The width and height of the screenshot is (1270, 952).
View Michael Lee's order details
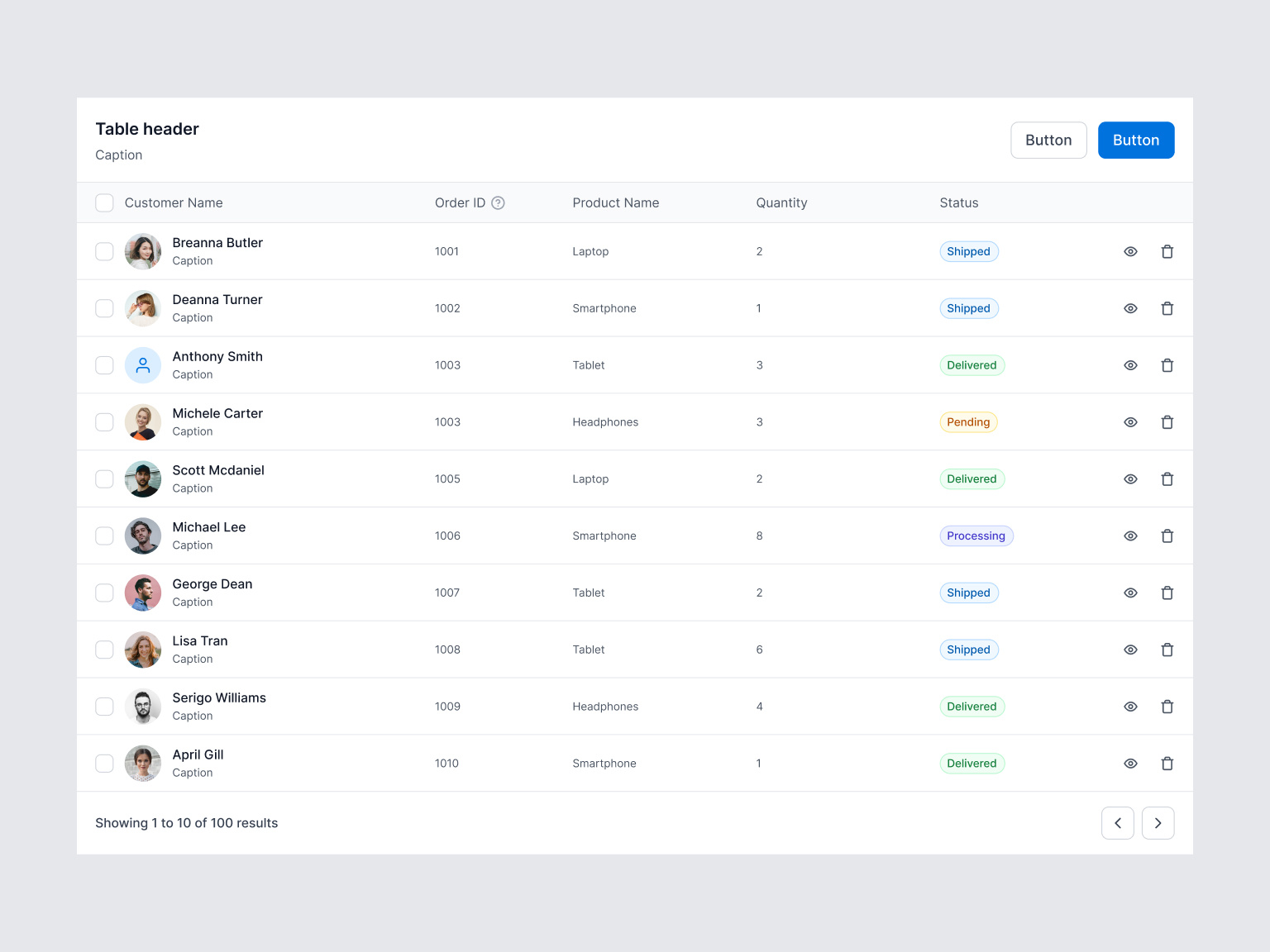[x=1130, y=535]
